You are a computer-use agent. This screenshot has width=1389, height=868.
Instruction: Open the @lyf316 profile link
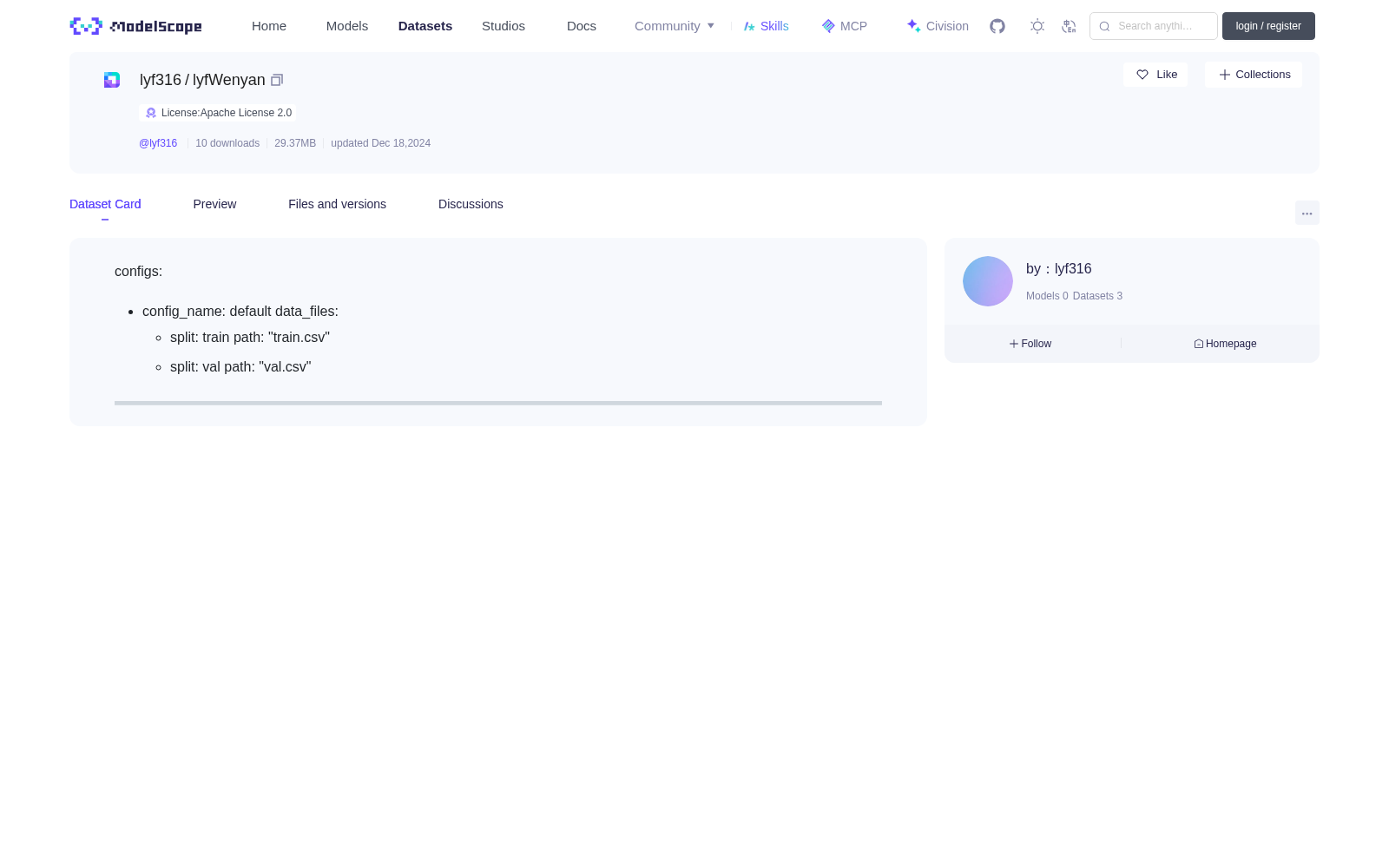click(x=158, y=143)
